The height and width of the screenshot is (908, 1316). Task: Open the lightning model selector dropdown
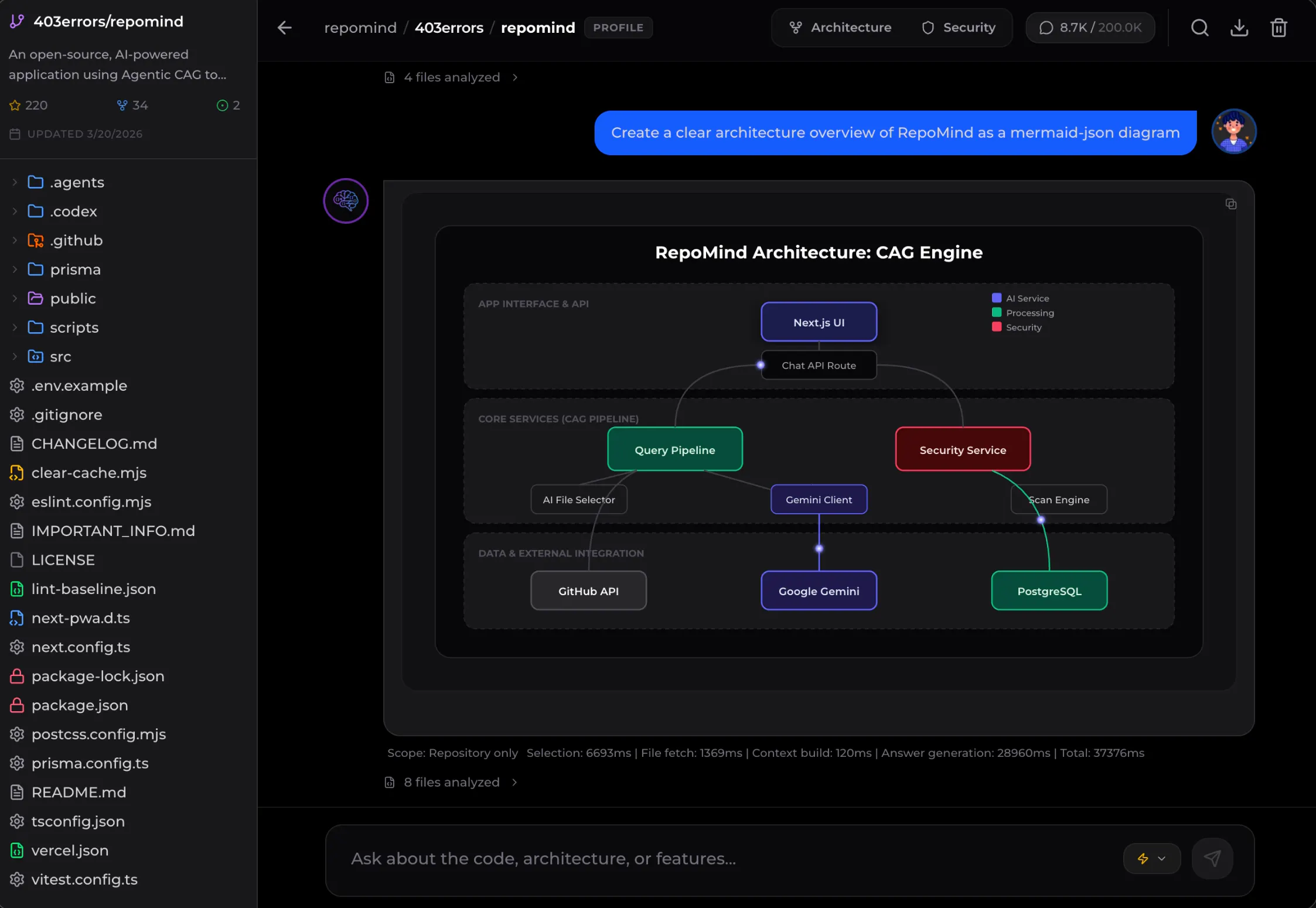tap(1151, 858)
